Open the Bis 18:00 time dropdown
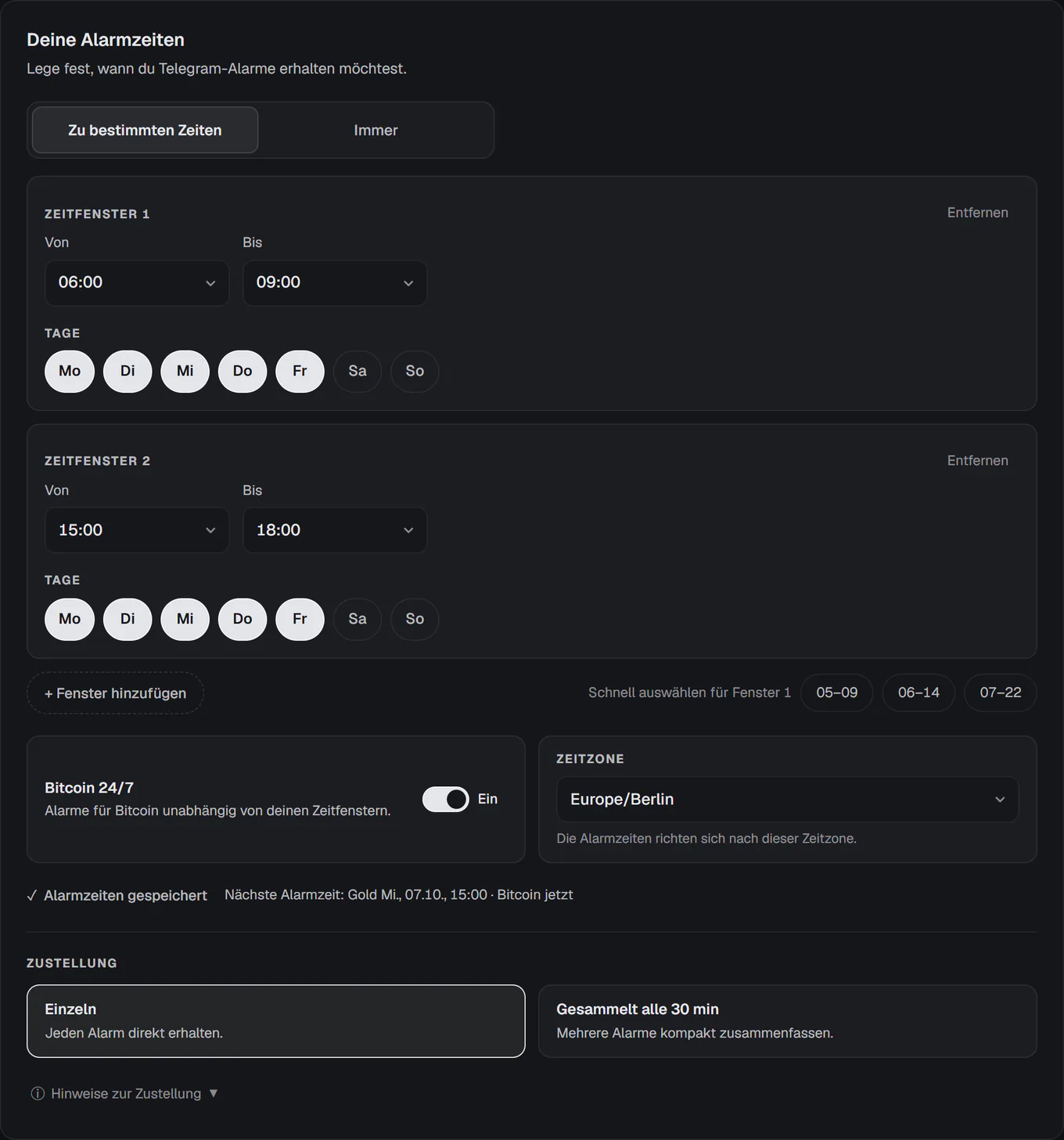The image size is (1064, 1140). tap(335, 530)
